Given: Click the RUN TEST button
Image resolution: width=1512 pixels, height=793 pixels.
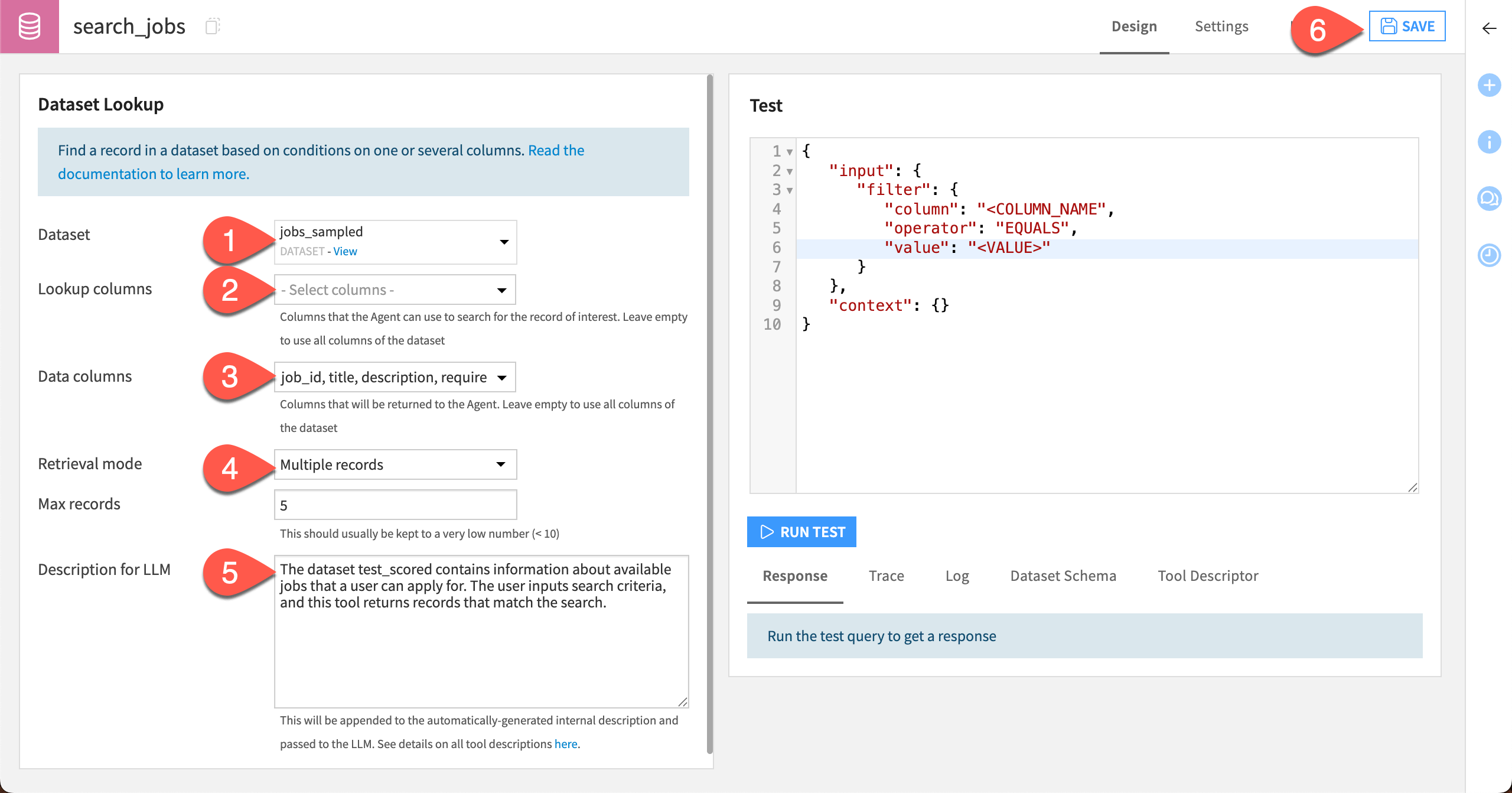Looking at the screenshot, I should point(801,531).
